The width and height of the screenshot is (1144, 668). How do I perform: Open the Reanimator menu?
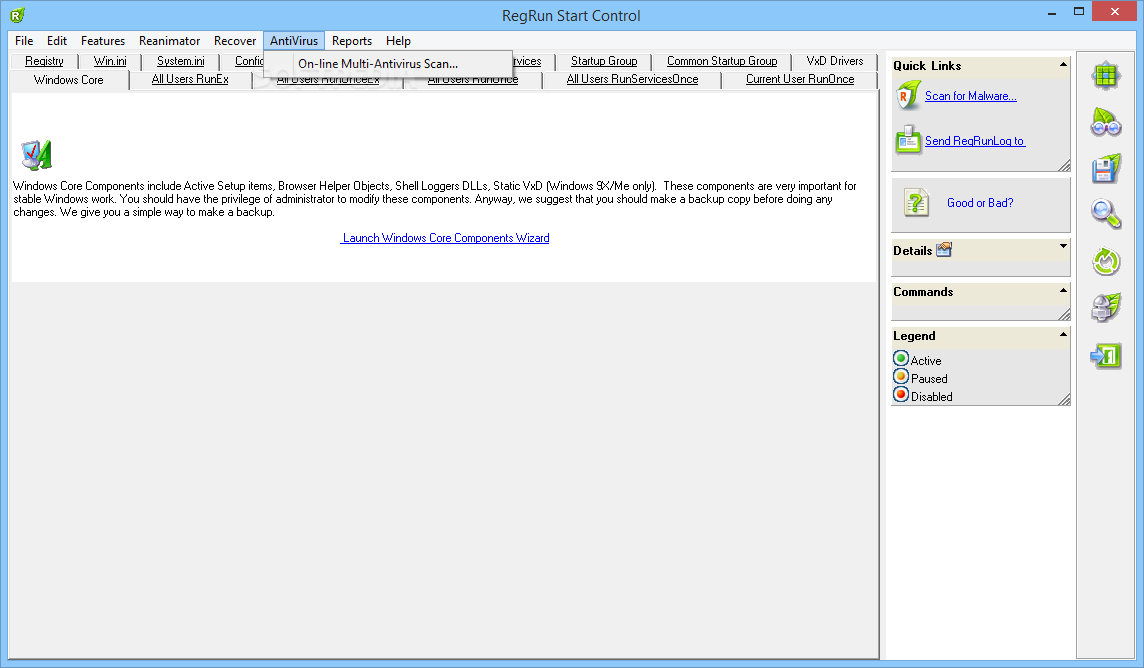coord(169,41)
